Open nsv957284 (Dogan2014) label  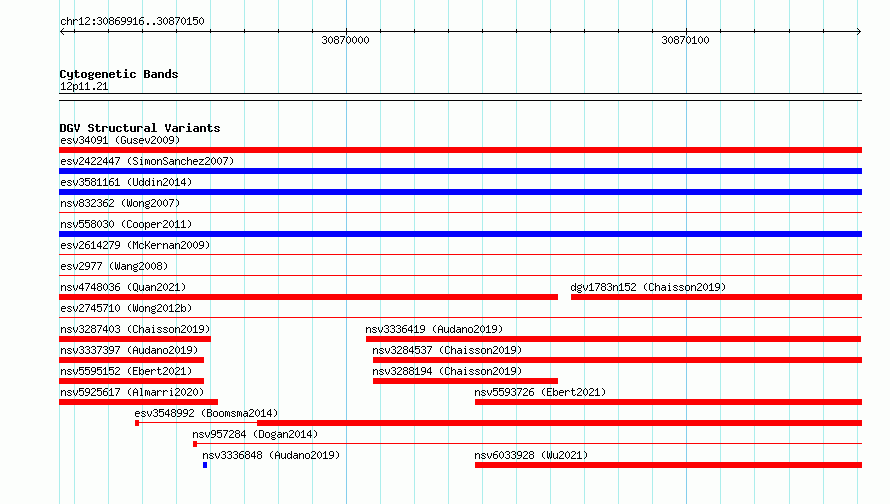click(255, 434)
